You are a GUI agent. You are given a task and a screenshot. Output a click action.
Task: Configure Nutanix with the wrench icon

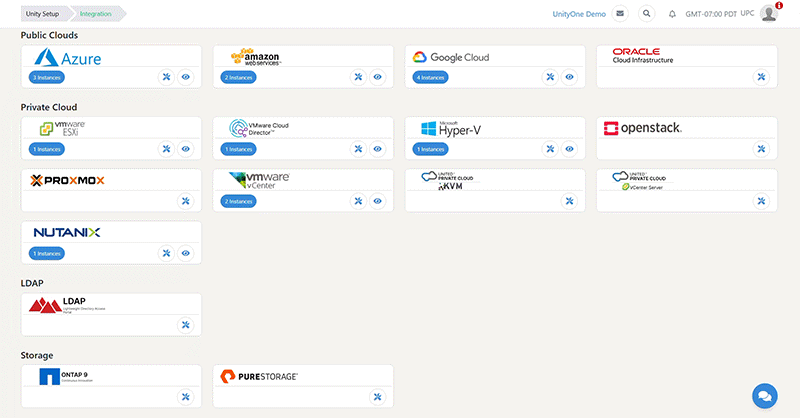(166, 253)
